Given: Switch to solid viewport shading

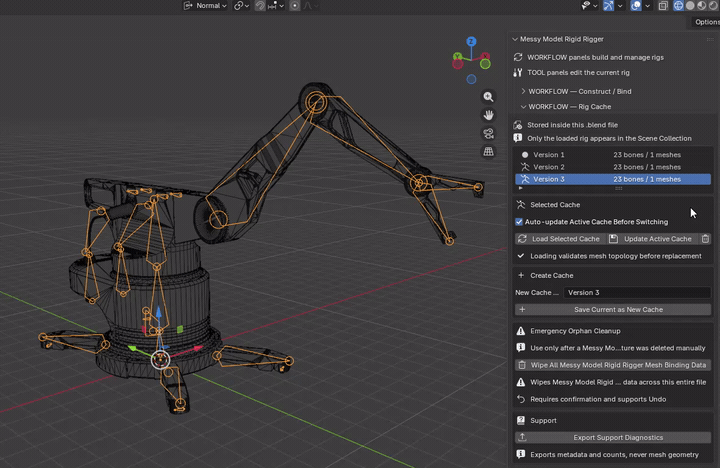Looking at the screenshot, I should pyautogui.click(x=690, y=6).
